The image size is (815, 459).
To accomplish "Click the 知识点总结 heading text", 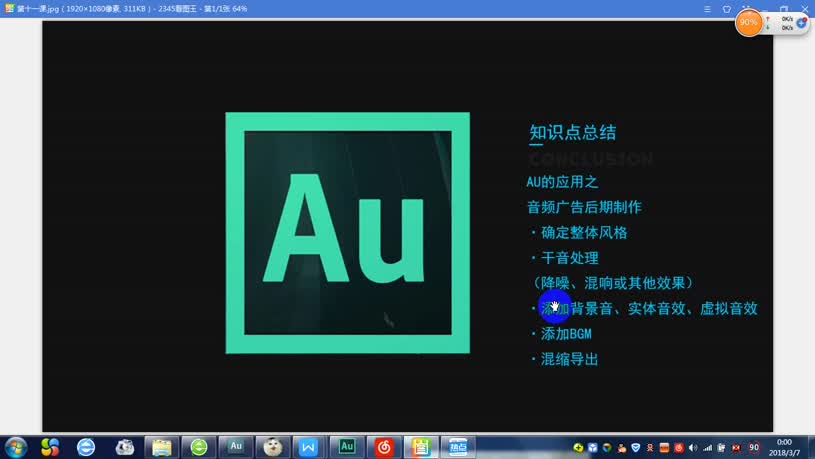I will [x=573, y=132].
